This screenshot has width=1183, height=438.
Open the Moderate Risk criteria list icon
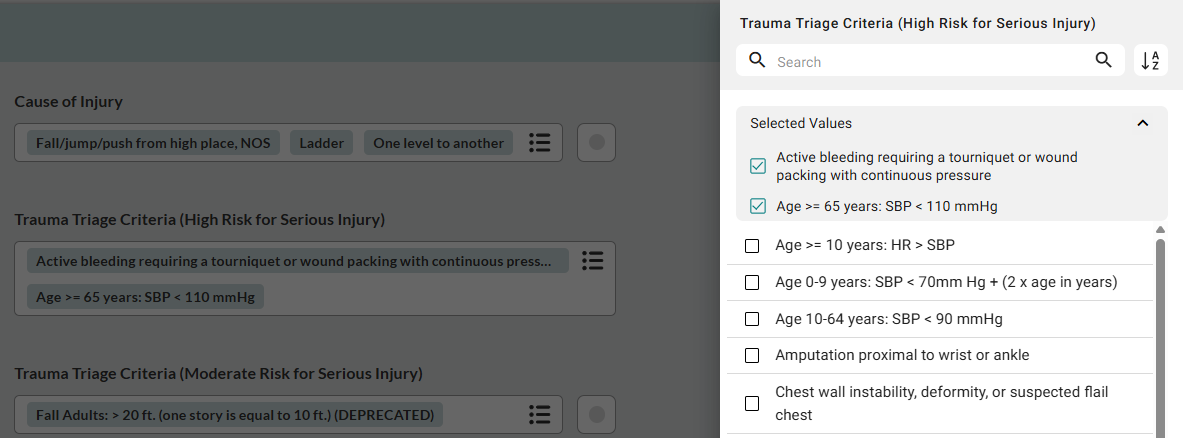click(540, 414)
